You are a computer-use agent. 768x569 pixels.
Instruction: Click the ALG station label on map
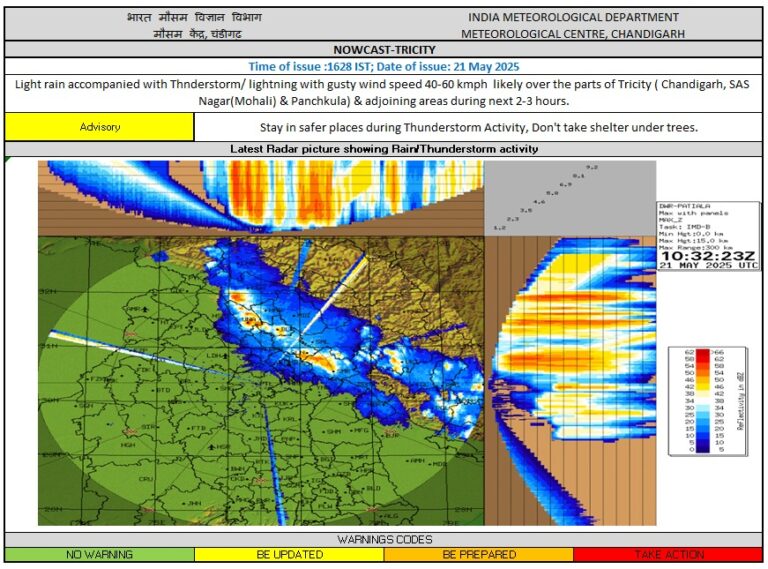click(391, 516)
